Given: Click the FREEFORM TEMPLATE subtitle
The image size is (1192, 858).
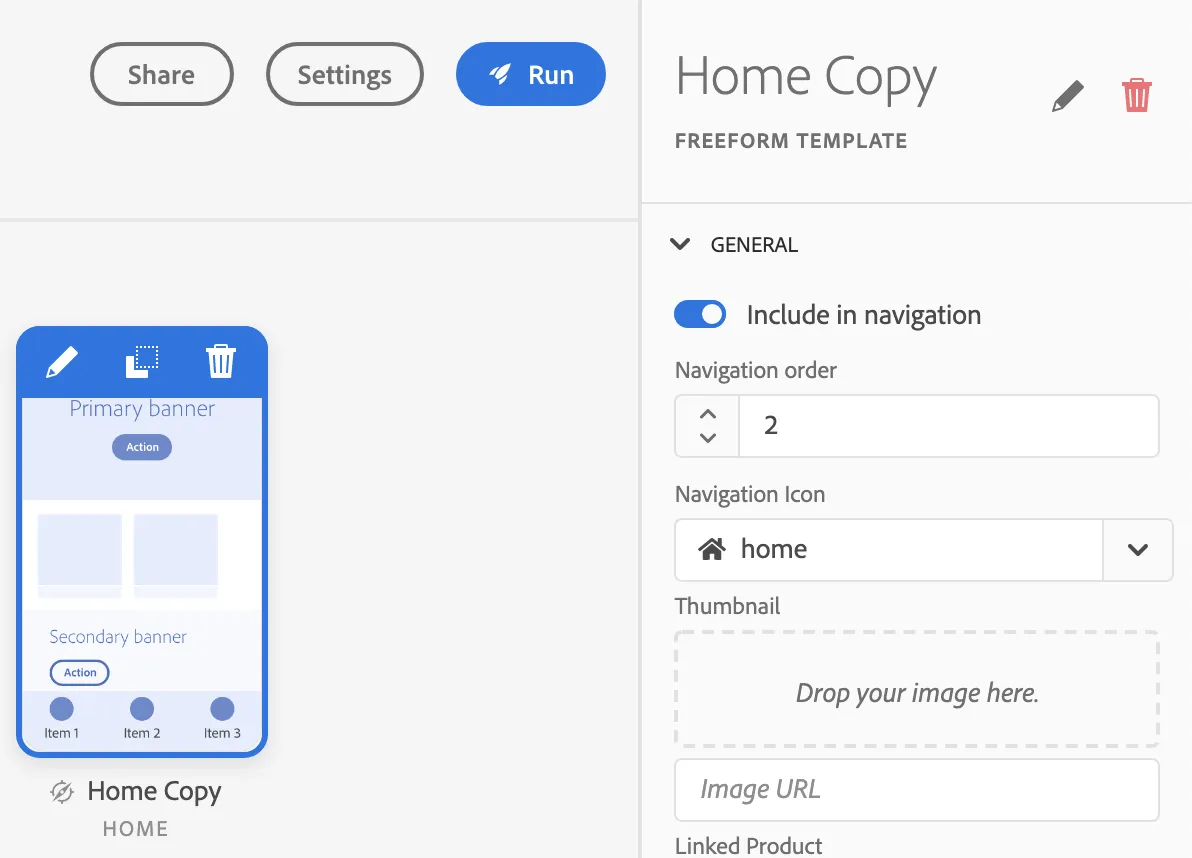Looking at the screenshot, I should click(791, 141).
